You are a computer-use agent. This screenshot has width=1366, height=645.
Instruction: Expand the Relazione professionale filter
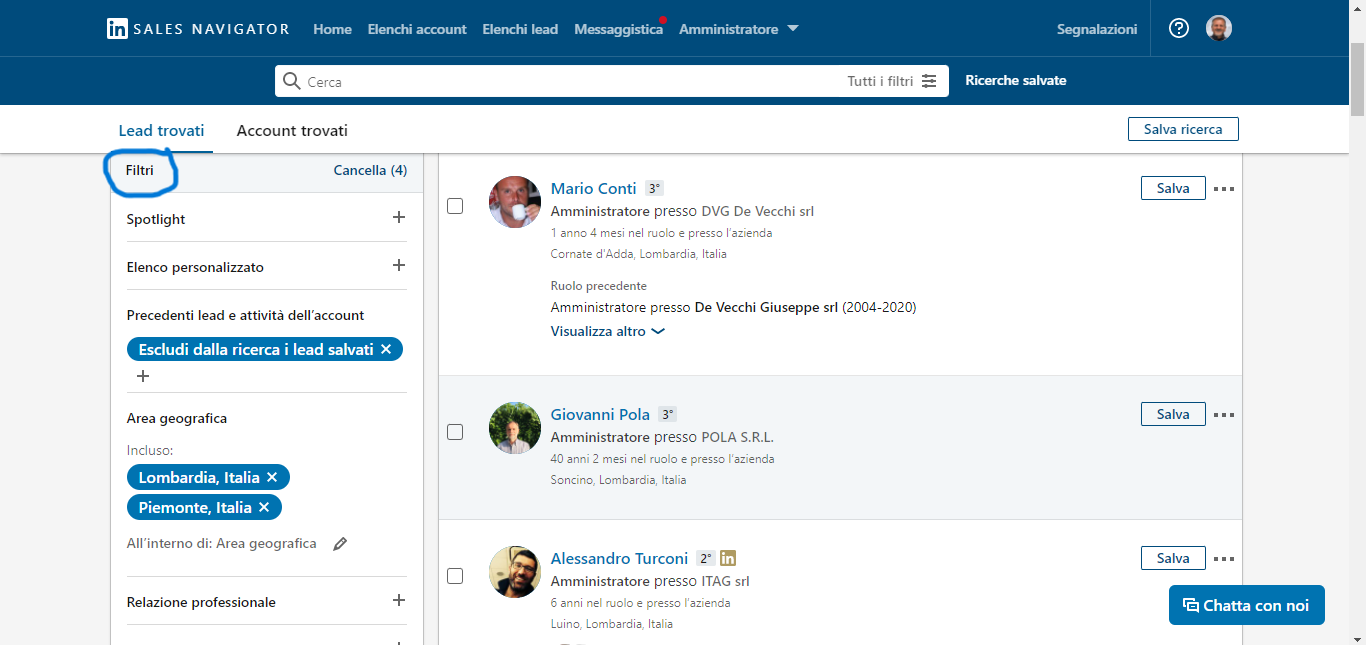click(x=399, y=600)
